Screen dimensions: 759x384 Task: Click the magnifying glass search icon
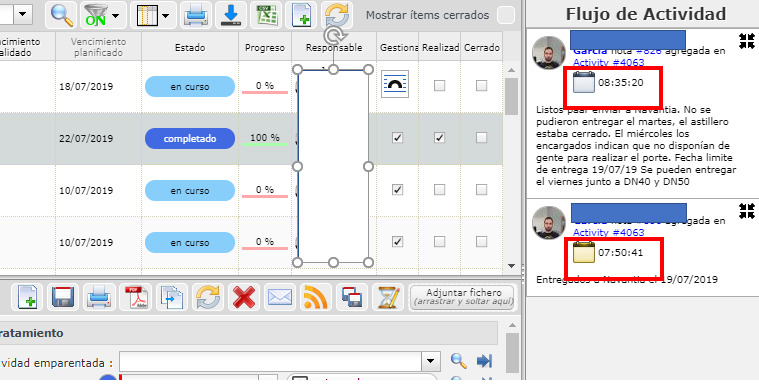coord(61,15)
